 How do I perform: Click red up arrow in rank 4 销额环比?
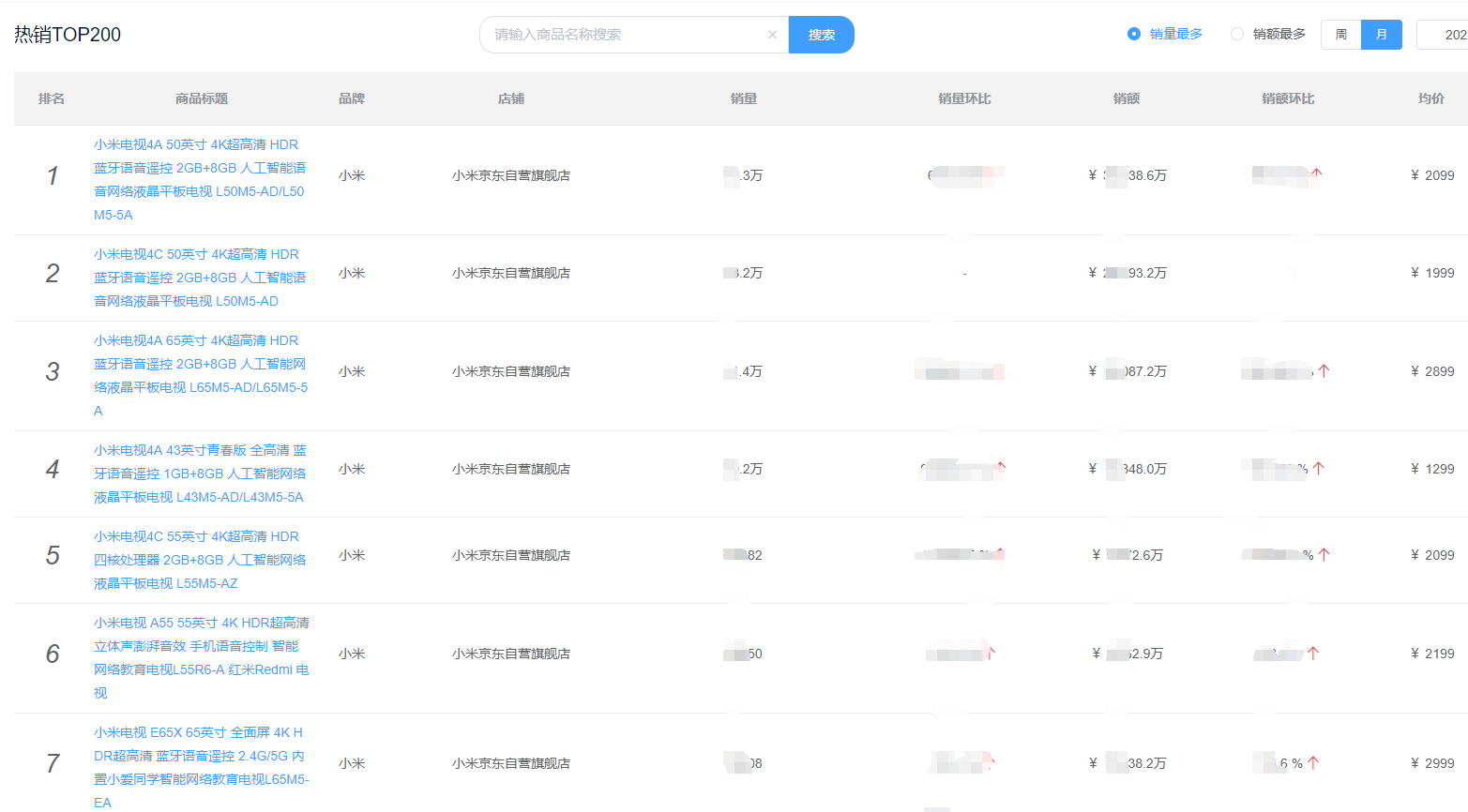[1319, 469]
